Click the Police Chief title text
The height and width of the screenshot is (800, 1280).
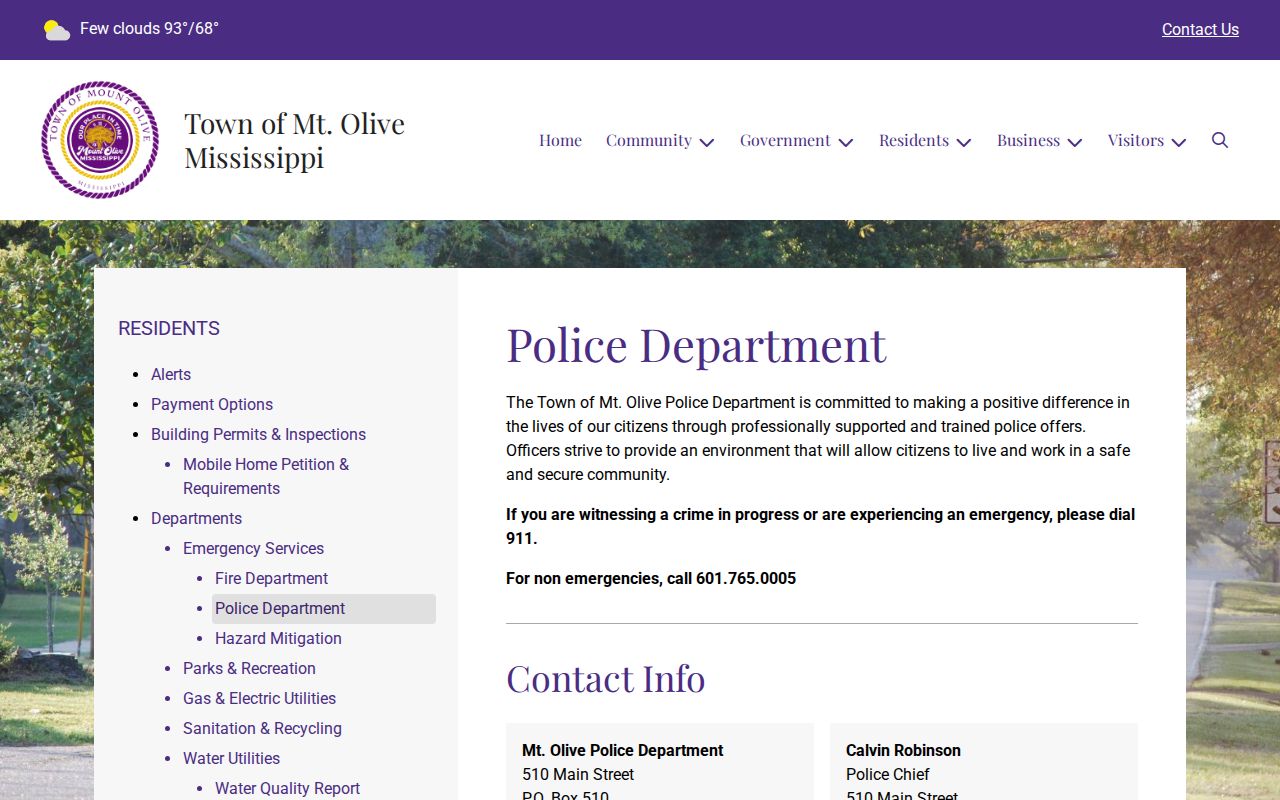pyautogui.click(x=888, y=774)
